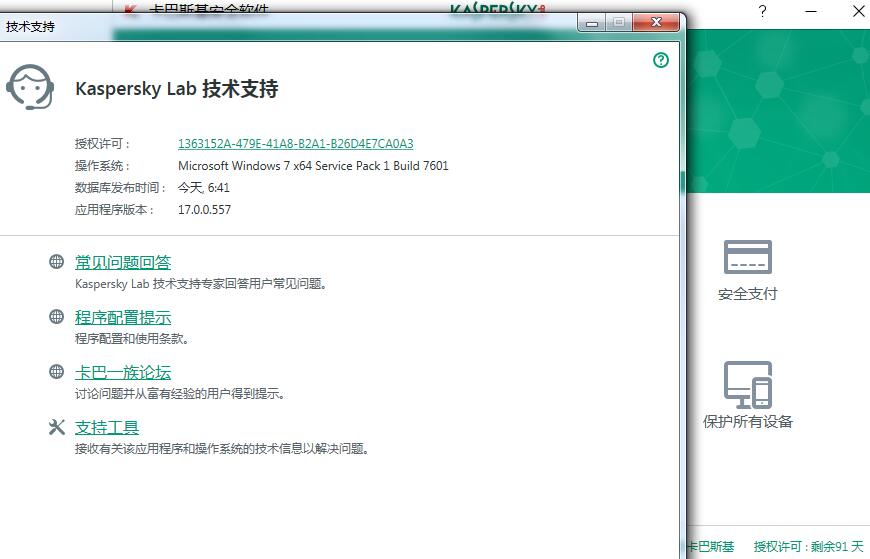Screen dimensions: 870x559
Task: Visit the 卡巴一族论坛 forum link
Action: pos(123,372)
